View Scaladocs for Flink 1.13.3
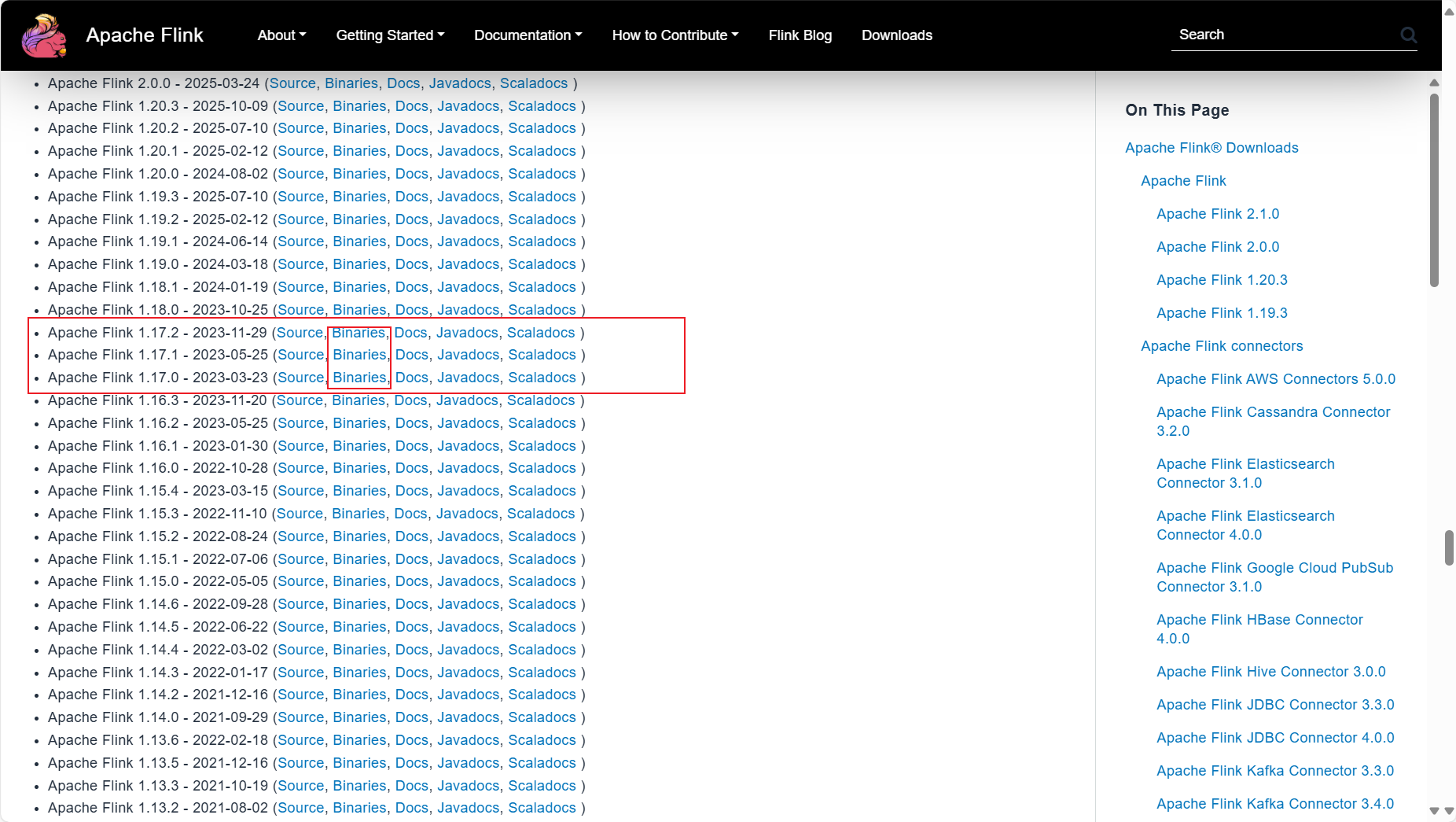 pyautogui.click(x=542, y=786)
